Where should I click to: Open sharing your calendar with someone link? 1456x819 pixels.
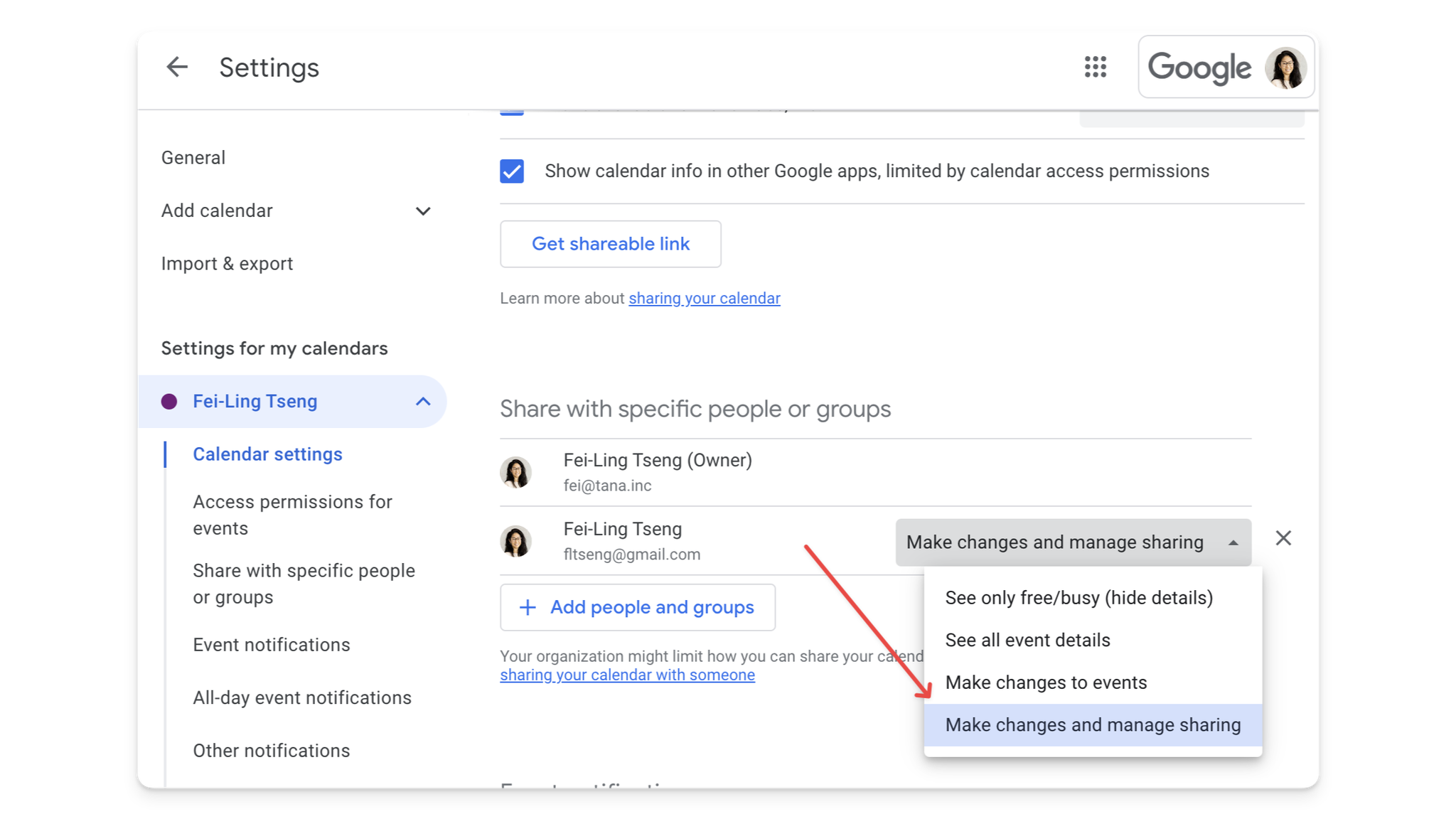point(627,675)
